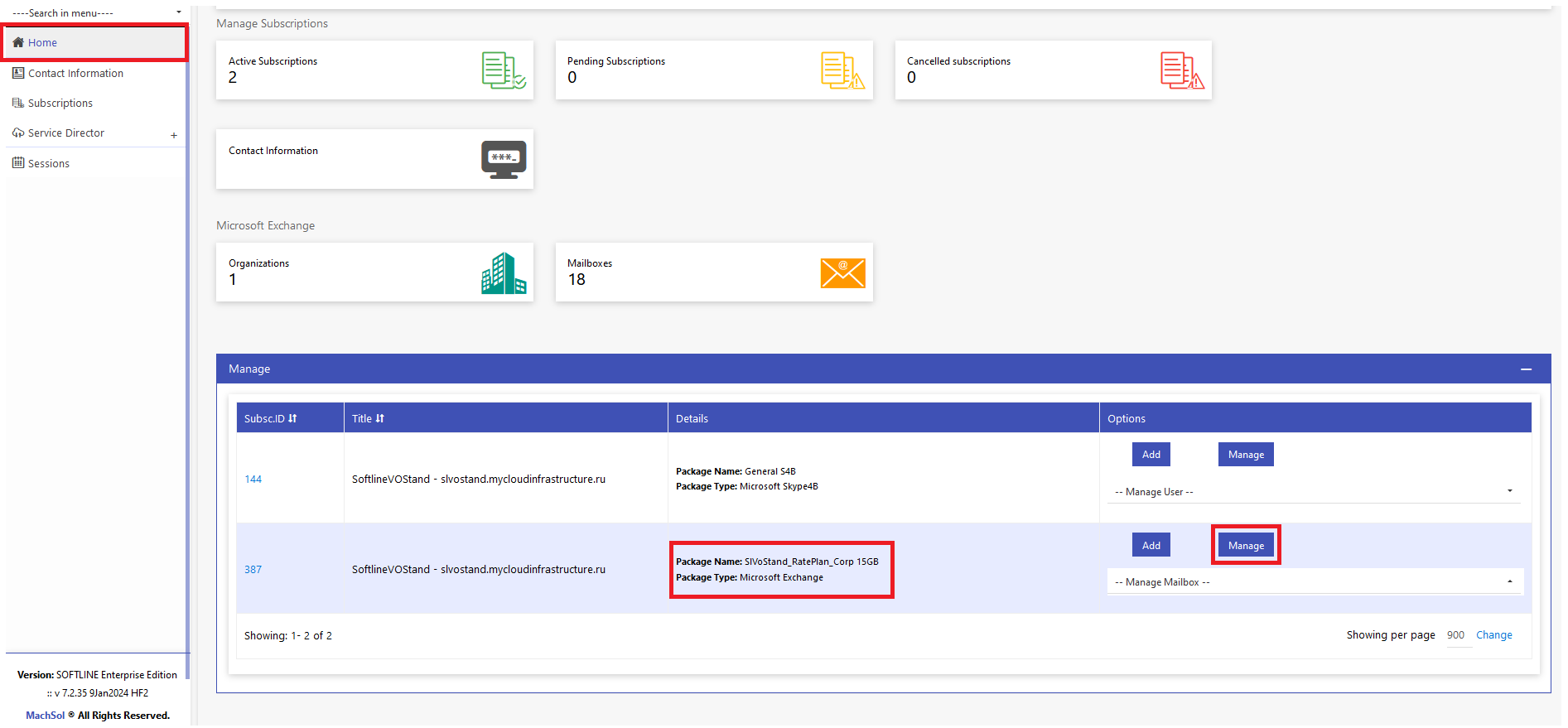Image resolution: width=1568 pixels, height=728 pixels.
Task: Open Contact Information menu item
Action: click(75, 73)
